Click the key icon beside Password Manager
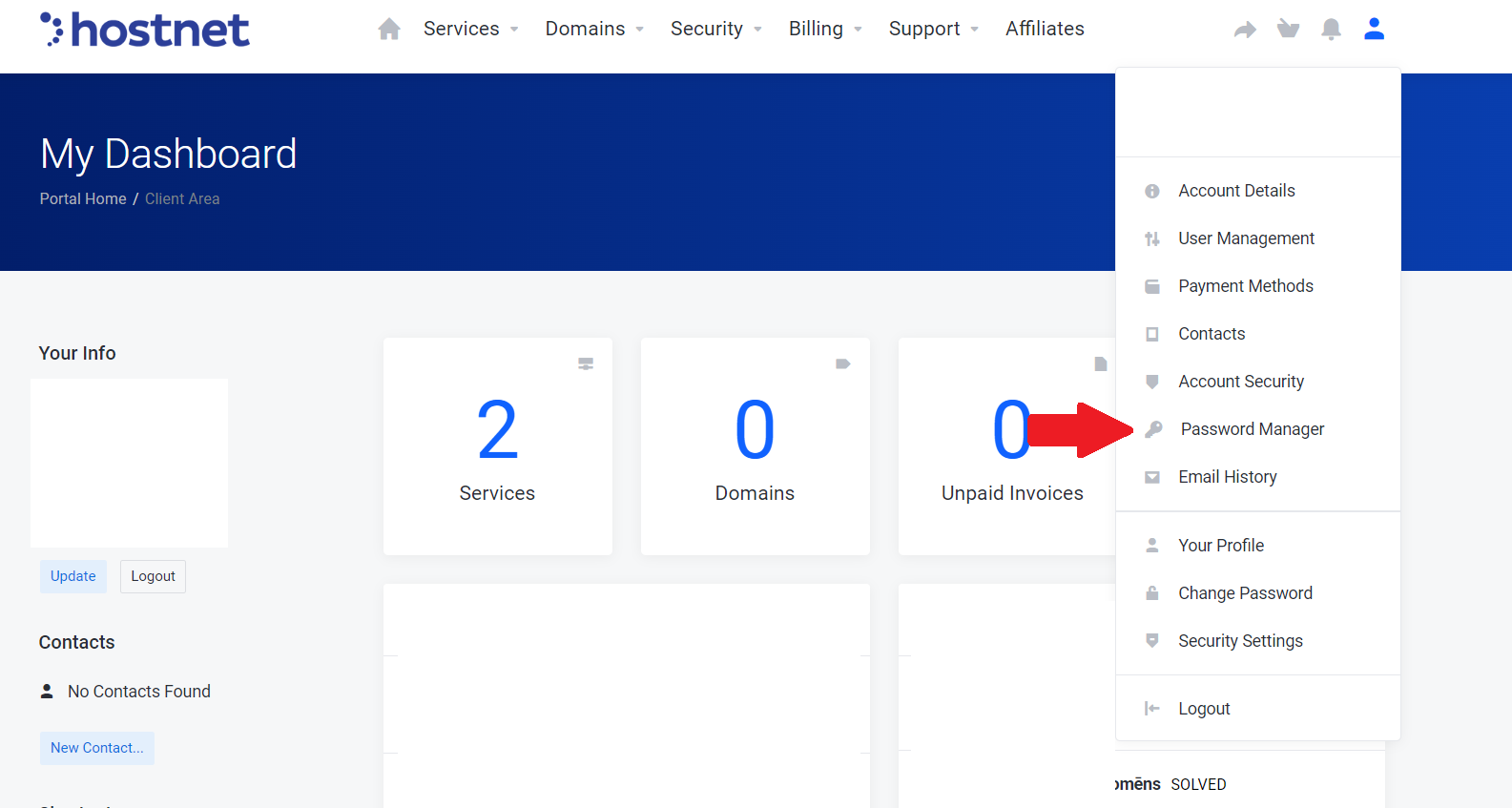Viewport: 1512px width, 808px height. point(1153,429)
